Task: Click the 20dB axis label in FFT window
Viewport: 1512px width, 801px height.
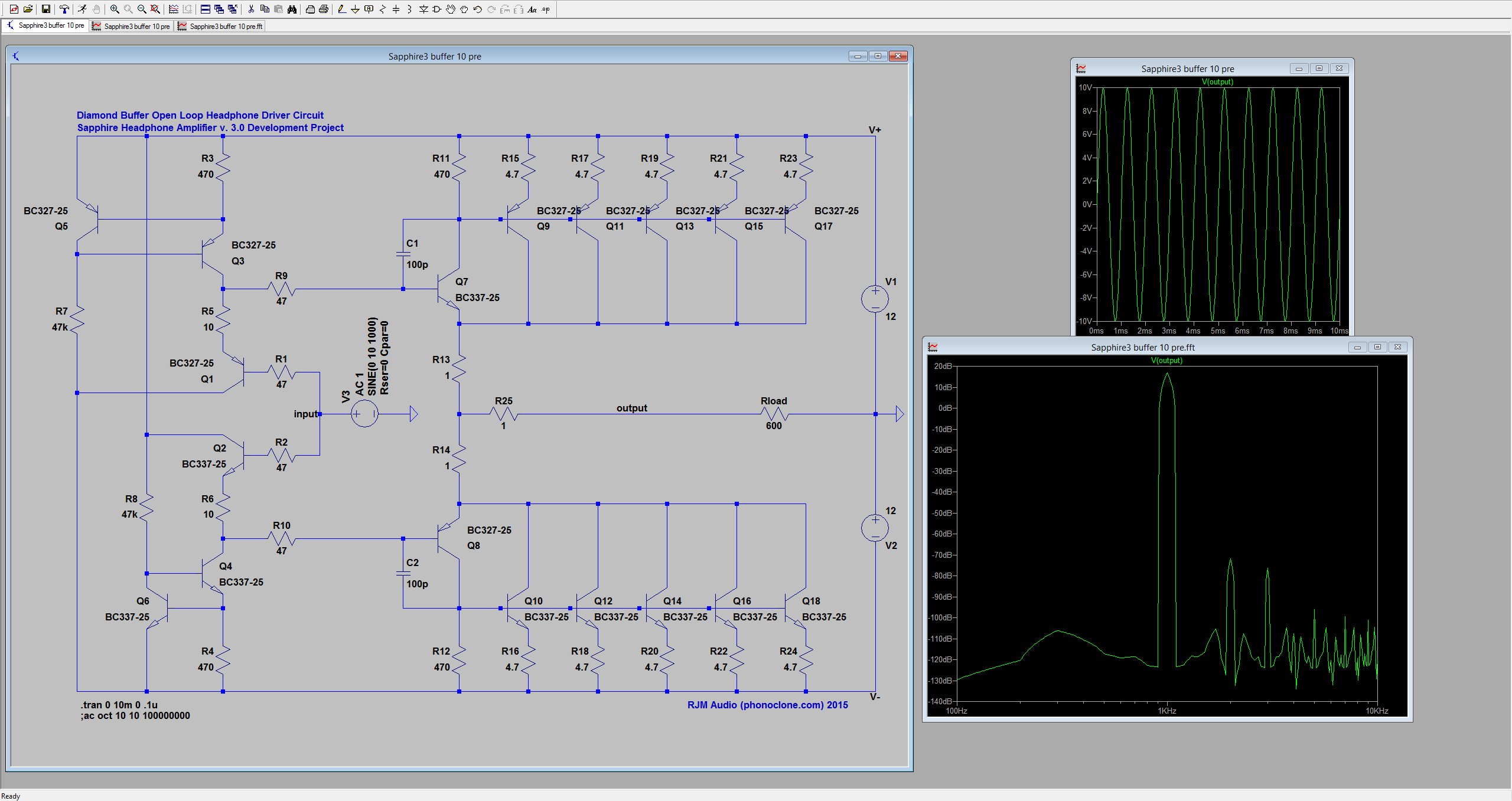Action: [x=943, y=366]
